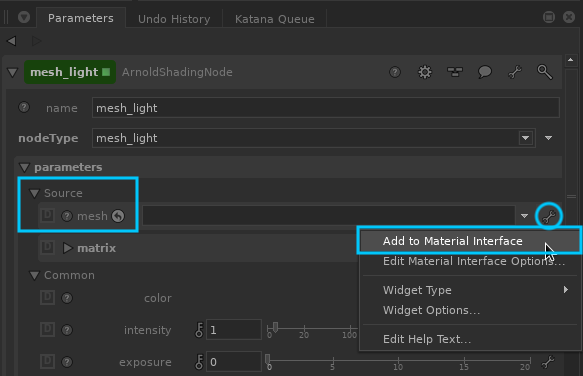The image size is (583, 376).
Task: Open help for the intensity parameter
Action: [x=67, y=330]
